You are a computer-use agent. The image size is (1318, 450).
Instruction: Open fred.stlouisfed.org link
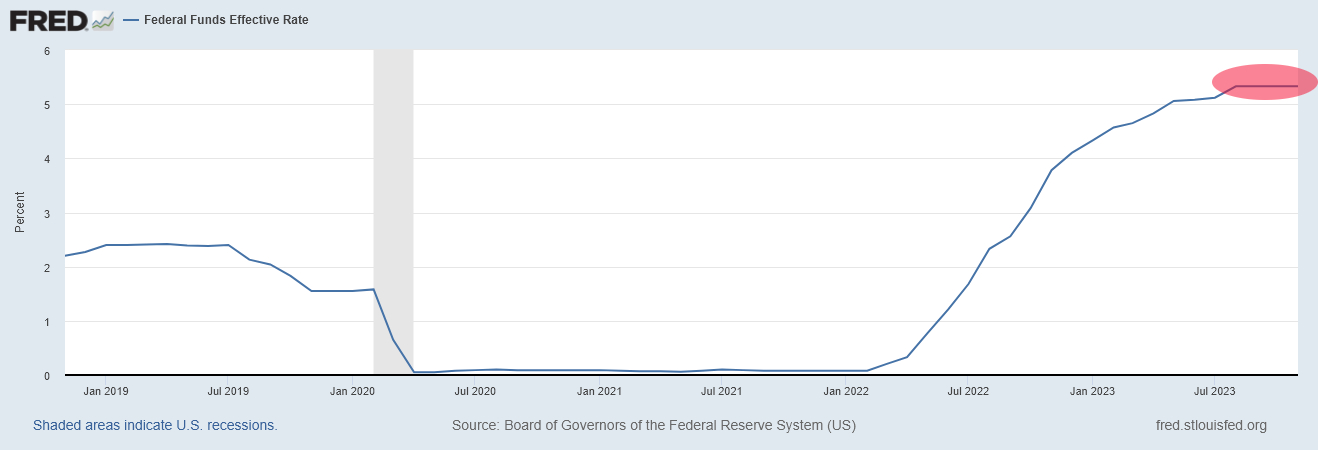pos(1211,425)
